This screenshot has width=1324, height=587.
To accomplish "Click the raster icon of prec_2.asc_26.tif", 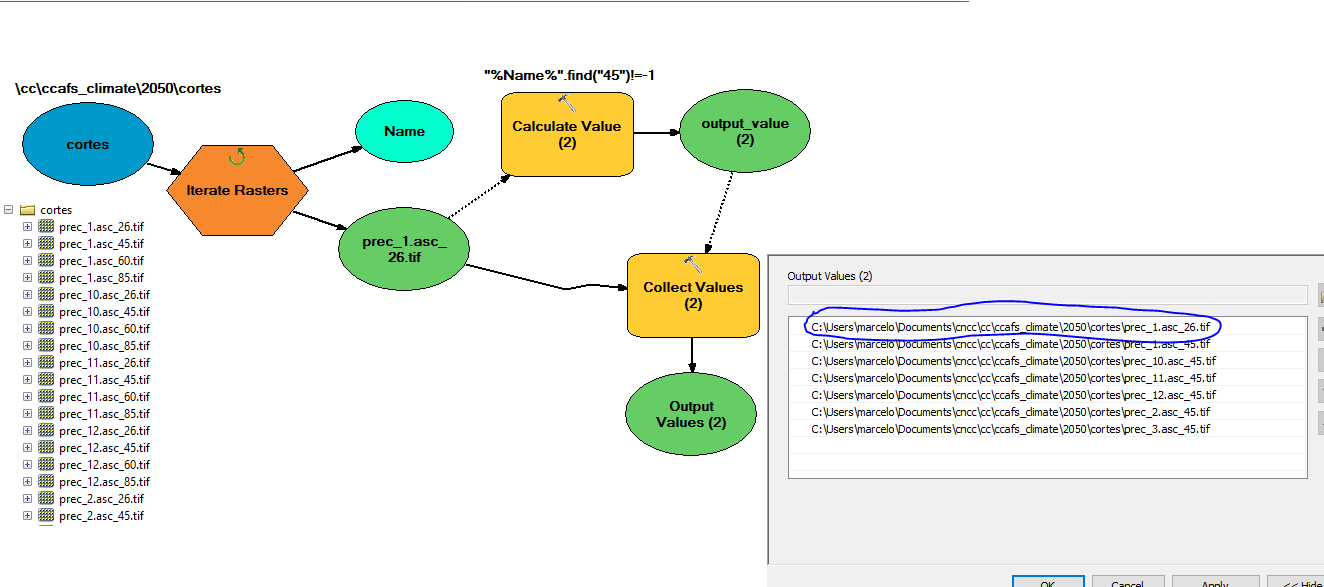I will click(46, 499).
